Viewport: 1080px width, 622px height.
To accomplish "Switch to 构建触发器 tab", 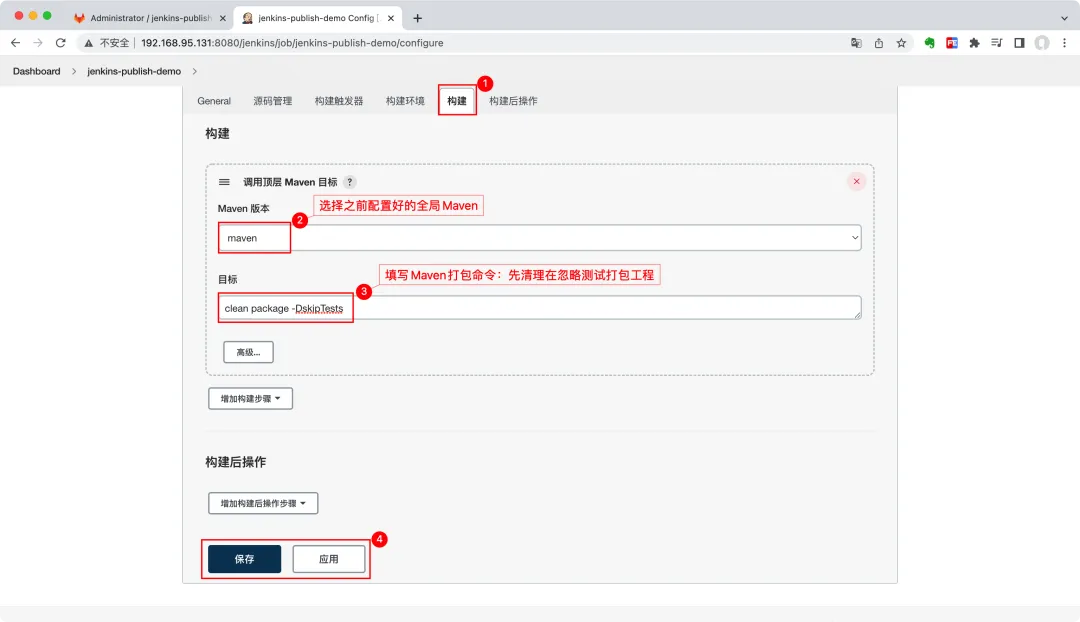I will tap(339, 101).
